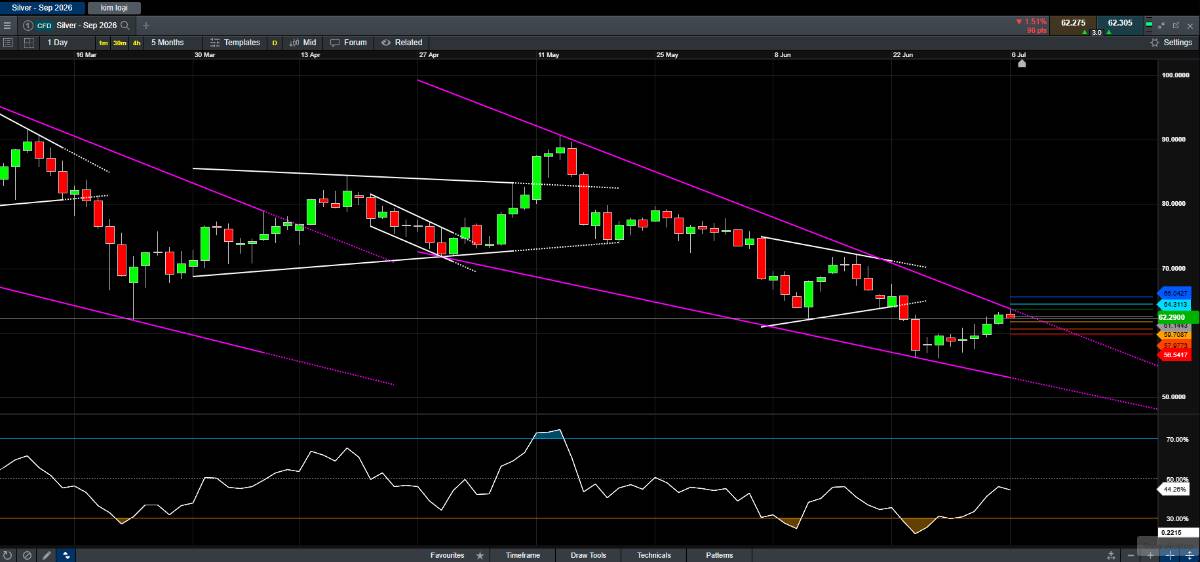Toggle the 1m quick timeframe button
This screenshot has width=1200, height=562.
pos(103,43)
